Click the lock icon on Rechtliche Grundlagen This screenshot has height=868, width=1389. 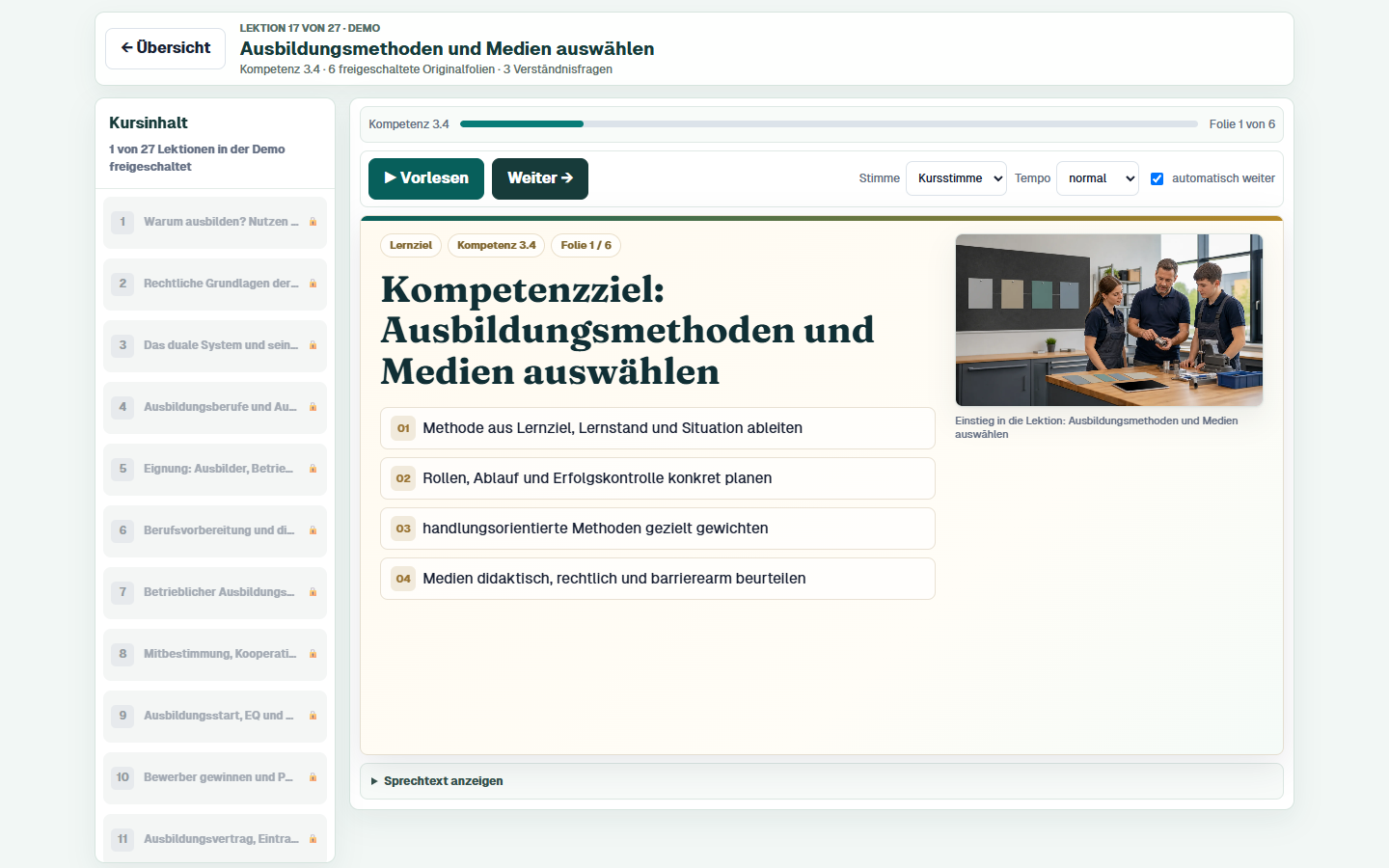point(313,284)
